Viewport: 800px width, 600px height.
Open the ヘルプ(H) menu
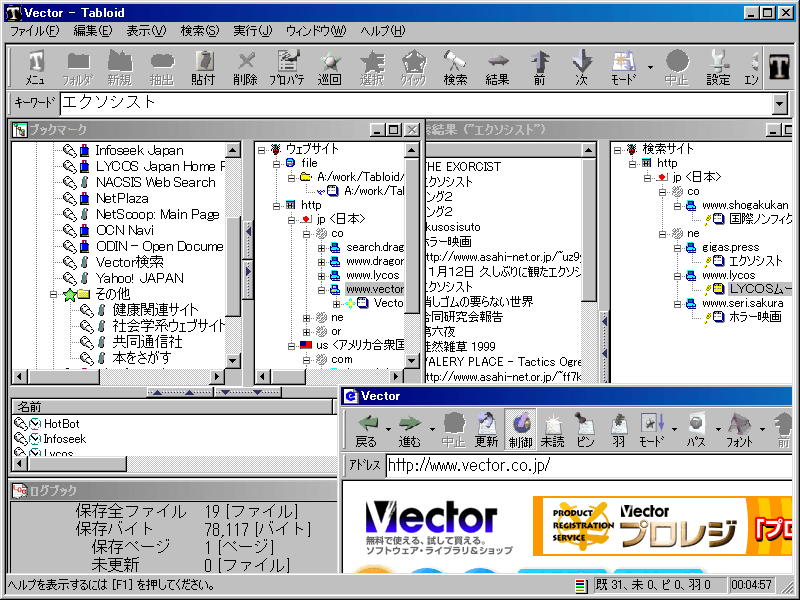click(383, 31)
